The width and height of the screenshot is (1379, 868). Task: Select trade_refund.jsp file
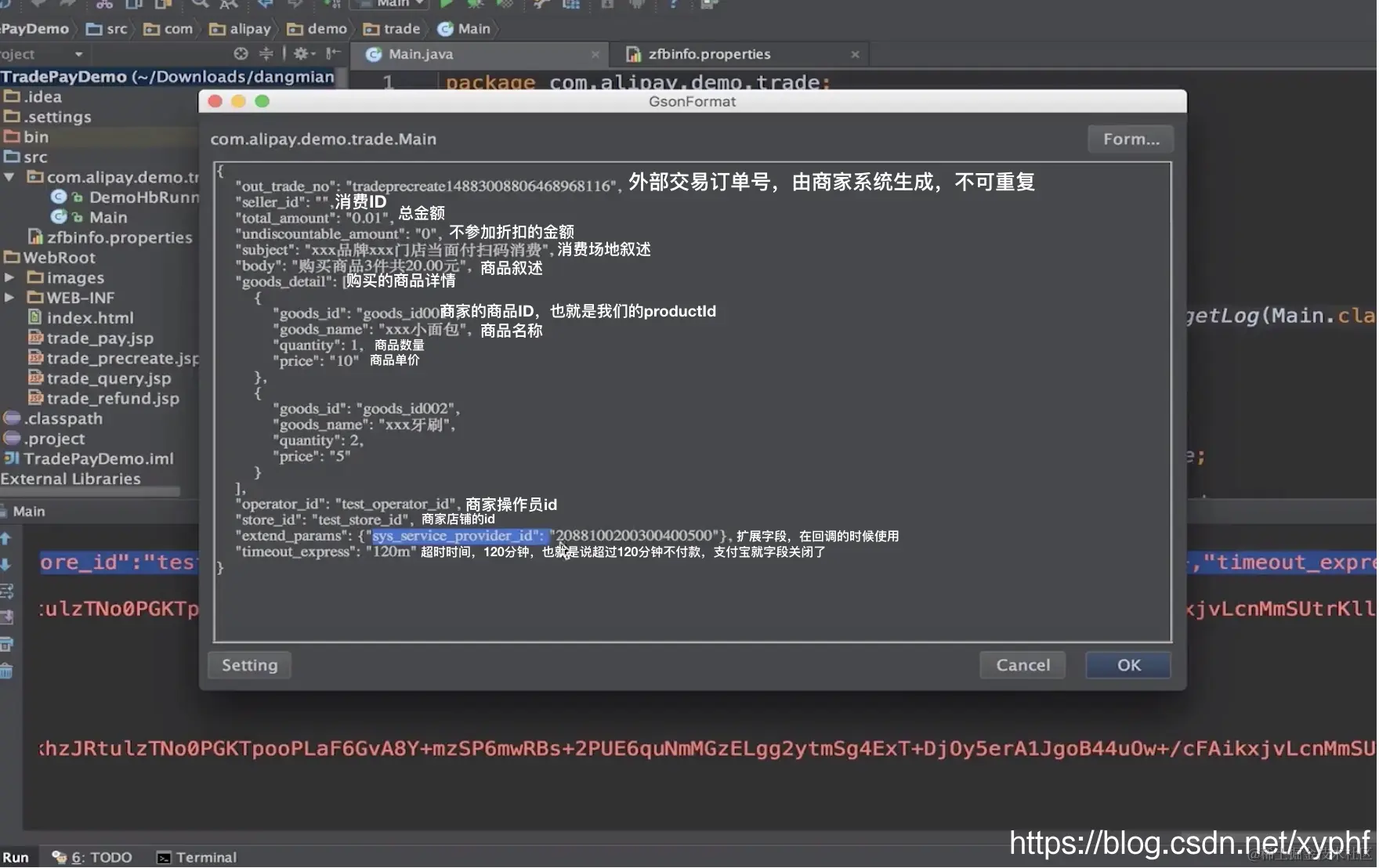coord(103,399)
